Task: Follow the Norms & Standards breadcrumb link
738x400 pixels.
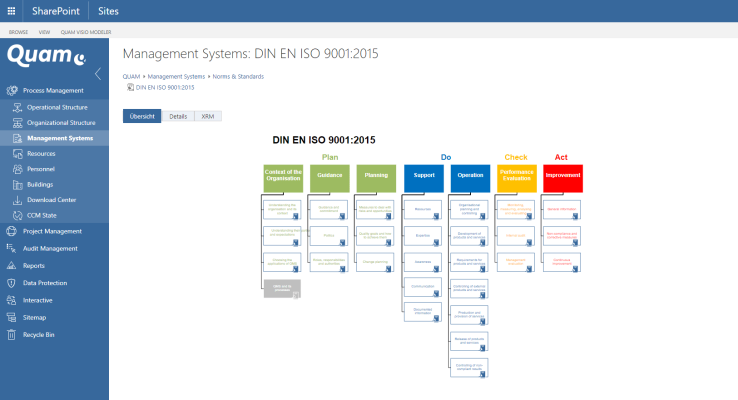Action: coord(239,76)
